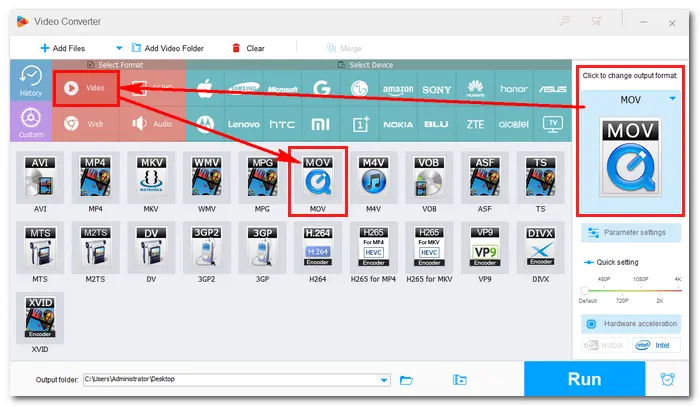Browse for output folder icon
The height and width of the screenshot is (407, 700).
(406, 380)
